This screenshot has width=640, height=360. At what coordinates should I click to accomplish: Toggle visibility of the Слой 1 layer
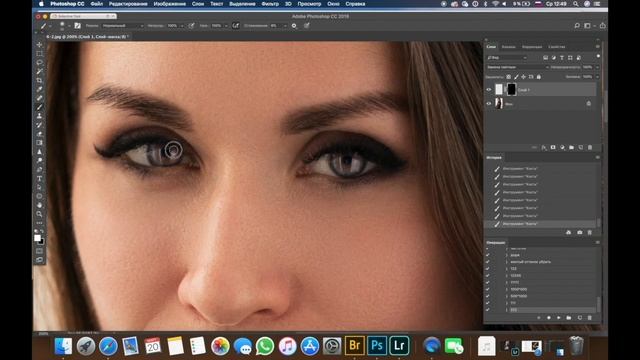click(489, 89)
